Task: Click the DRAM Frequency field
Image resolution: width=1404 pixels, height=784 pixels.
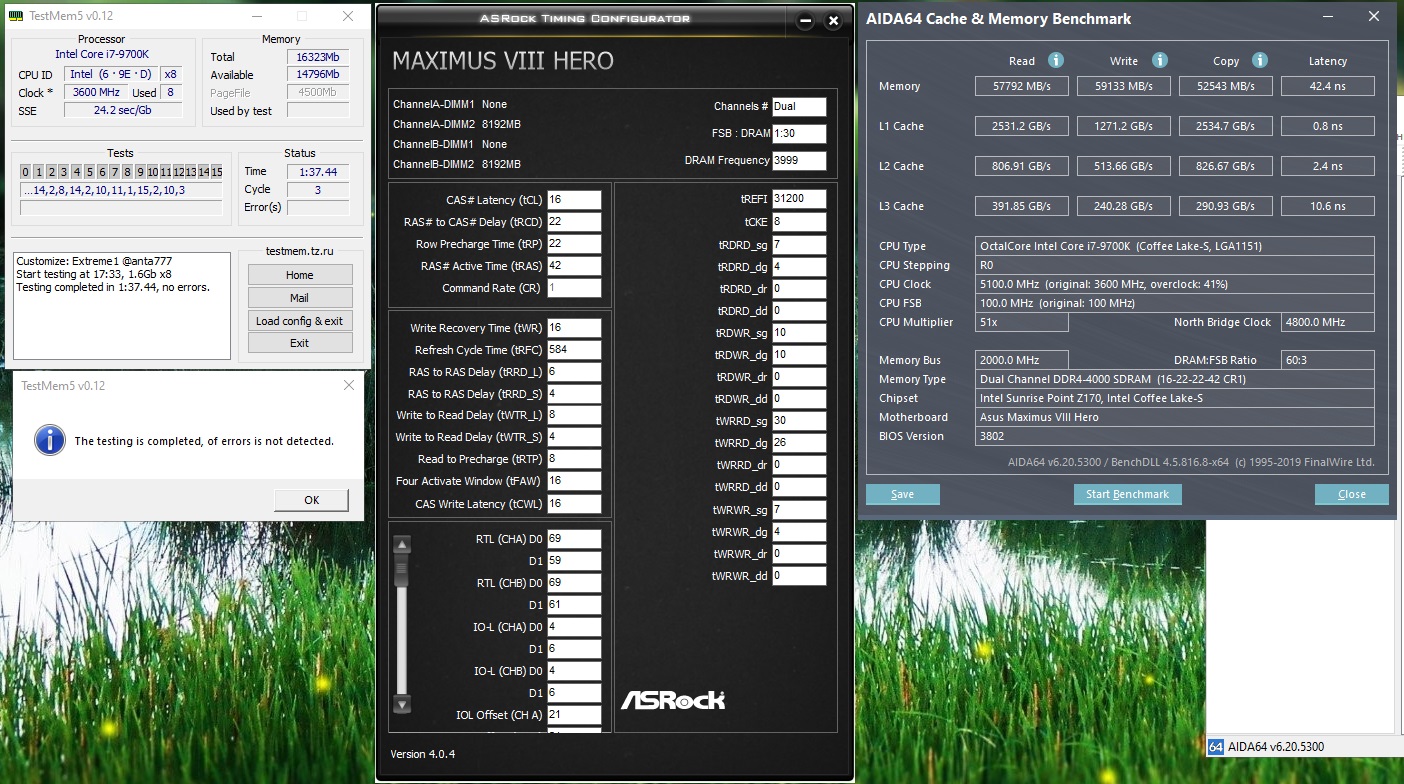Action: click(799, 160)
